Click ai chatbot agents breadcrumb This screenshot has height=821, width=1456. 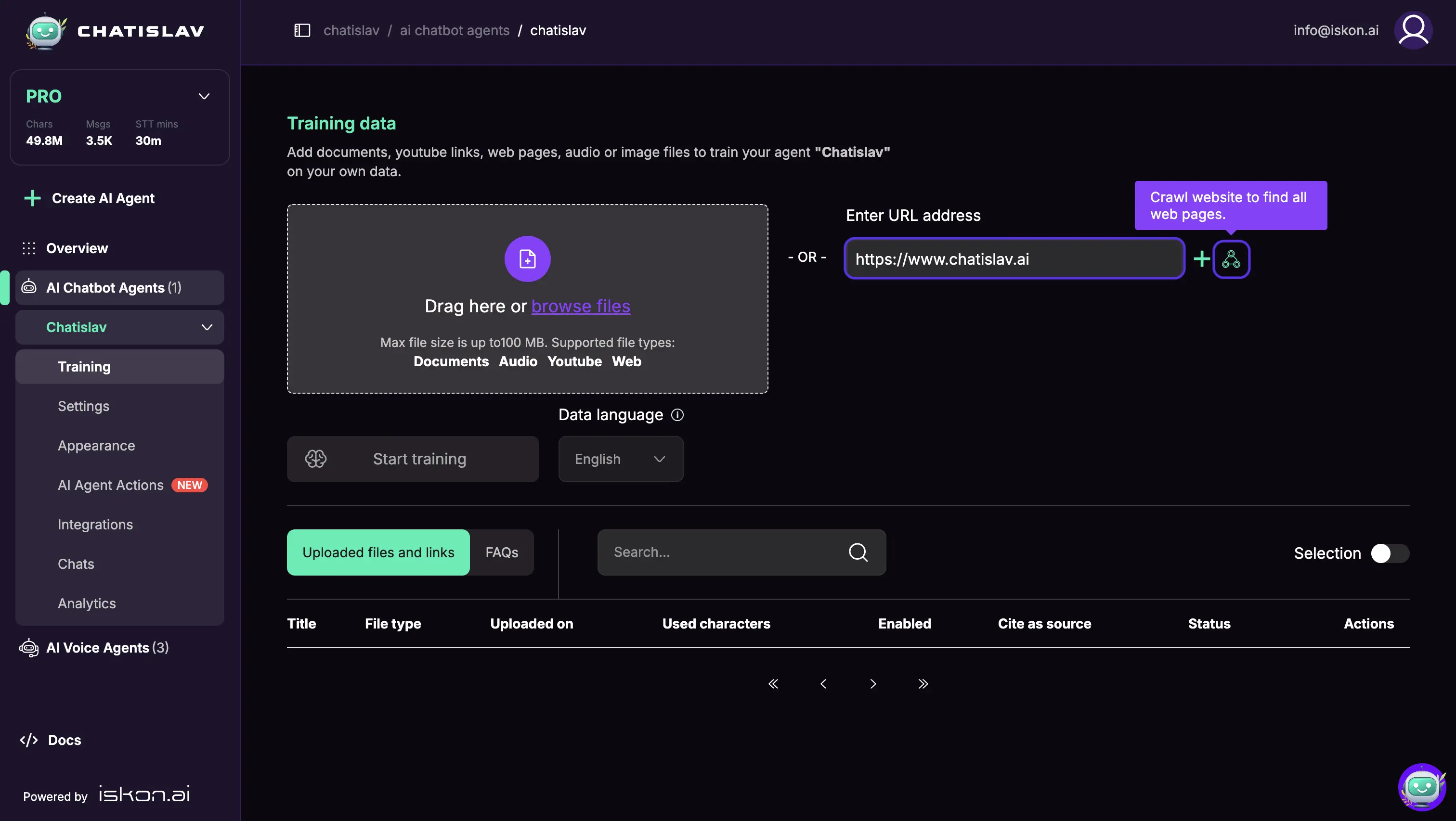[455, 30]
